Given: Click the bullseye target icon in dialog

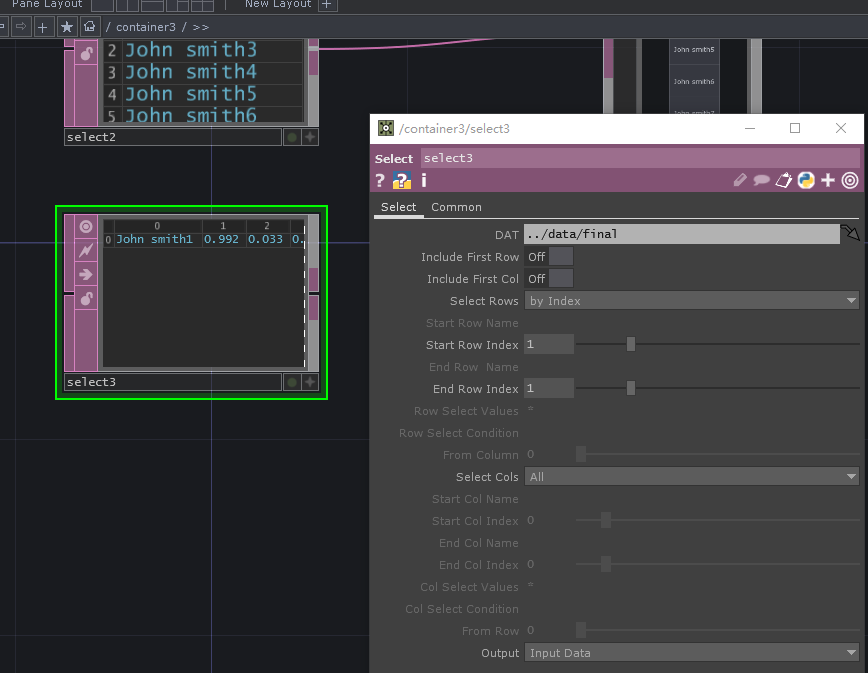Looking at the screenshot, I should pyautogui.click(x=850, y=180).
